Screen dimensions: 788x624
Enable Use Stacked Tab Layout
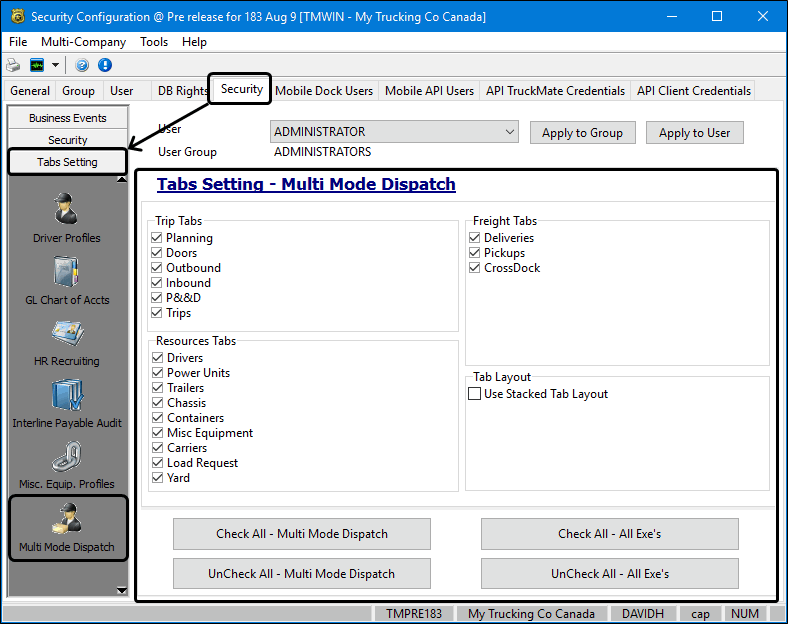tap(475, 394)
